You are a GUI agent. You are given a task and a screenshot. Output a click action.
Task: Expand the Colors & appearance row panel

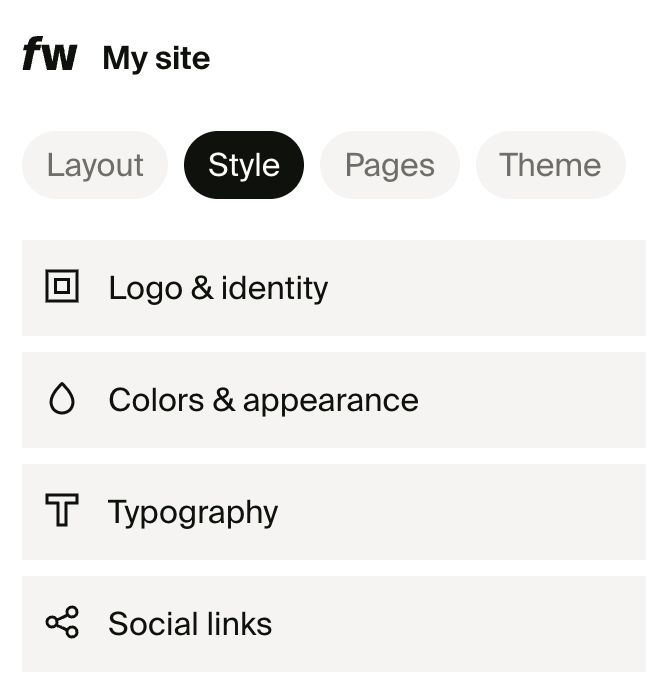coord(334,400)
